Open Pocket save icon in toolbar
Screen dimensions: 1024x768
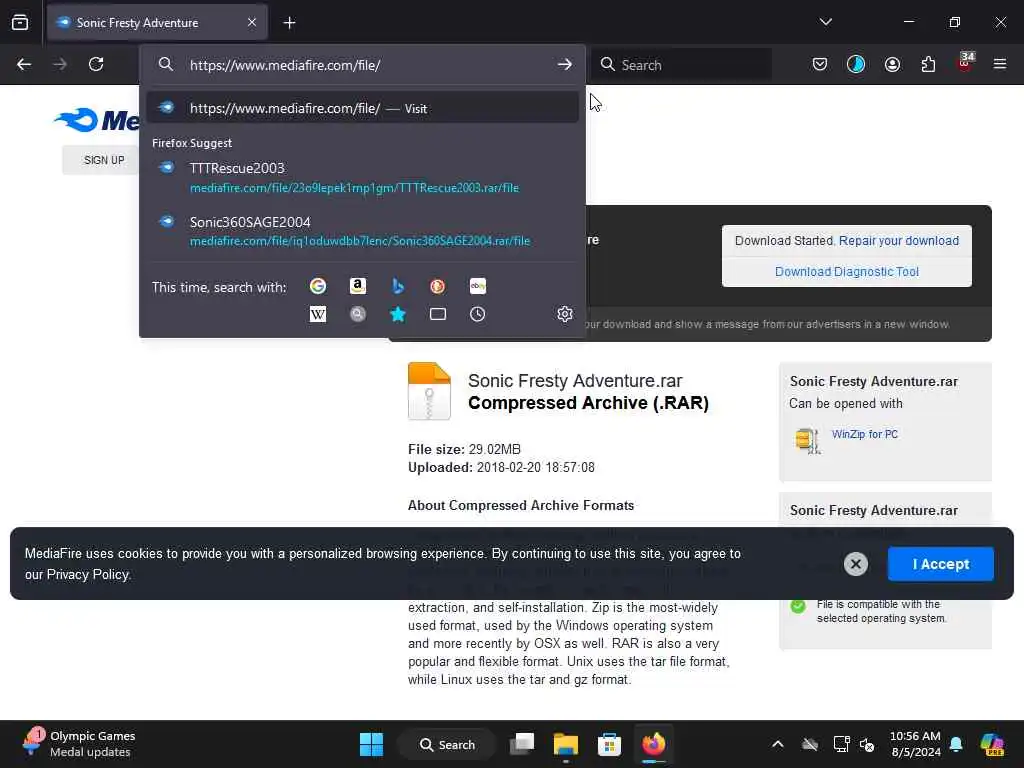tap(820, 64)
